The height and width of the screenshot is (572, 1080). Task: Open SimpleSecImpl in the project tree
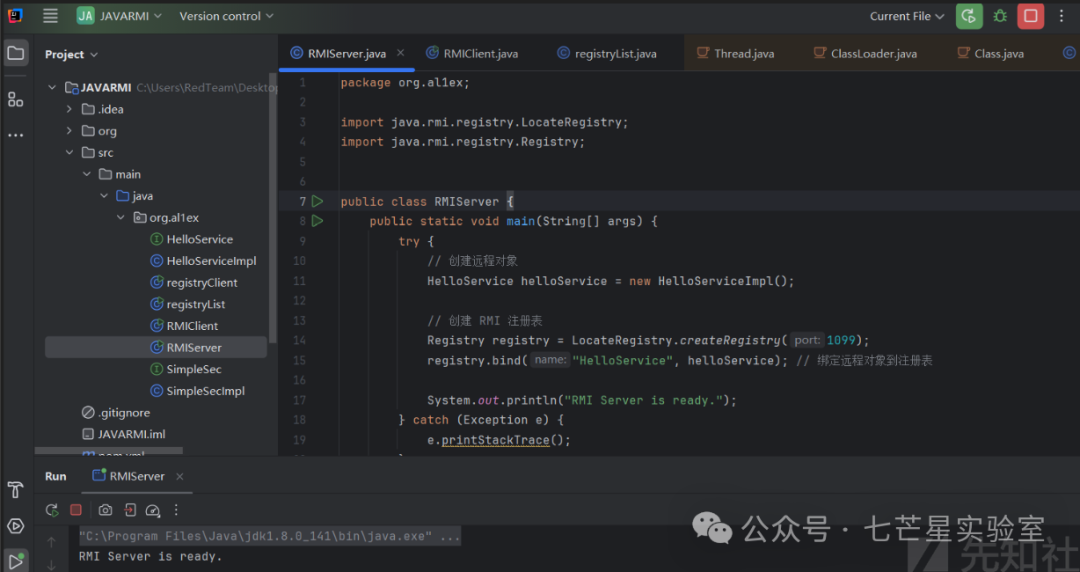click(x=197, y=391)
